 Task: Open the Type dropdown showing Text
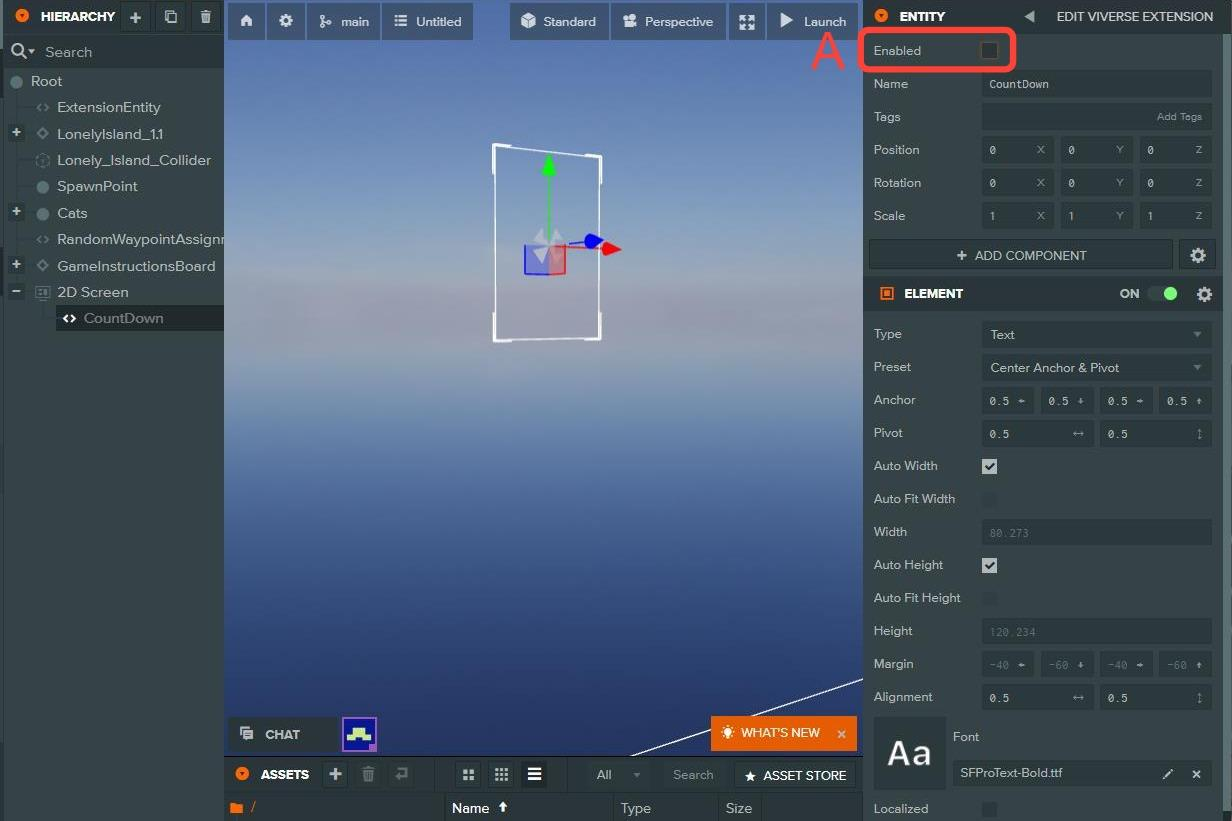1096,335
